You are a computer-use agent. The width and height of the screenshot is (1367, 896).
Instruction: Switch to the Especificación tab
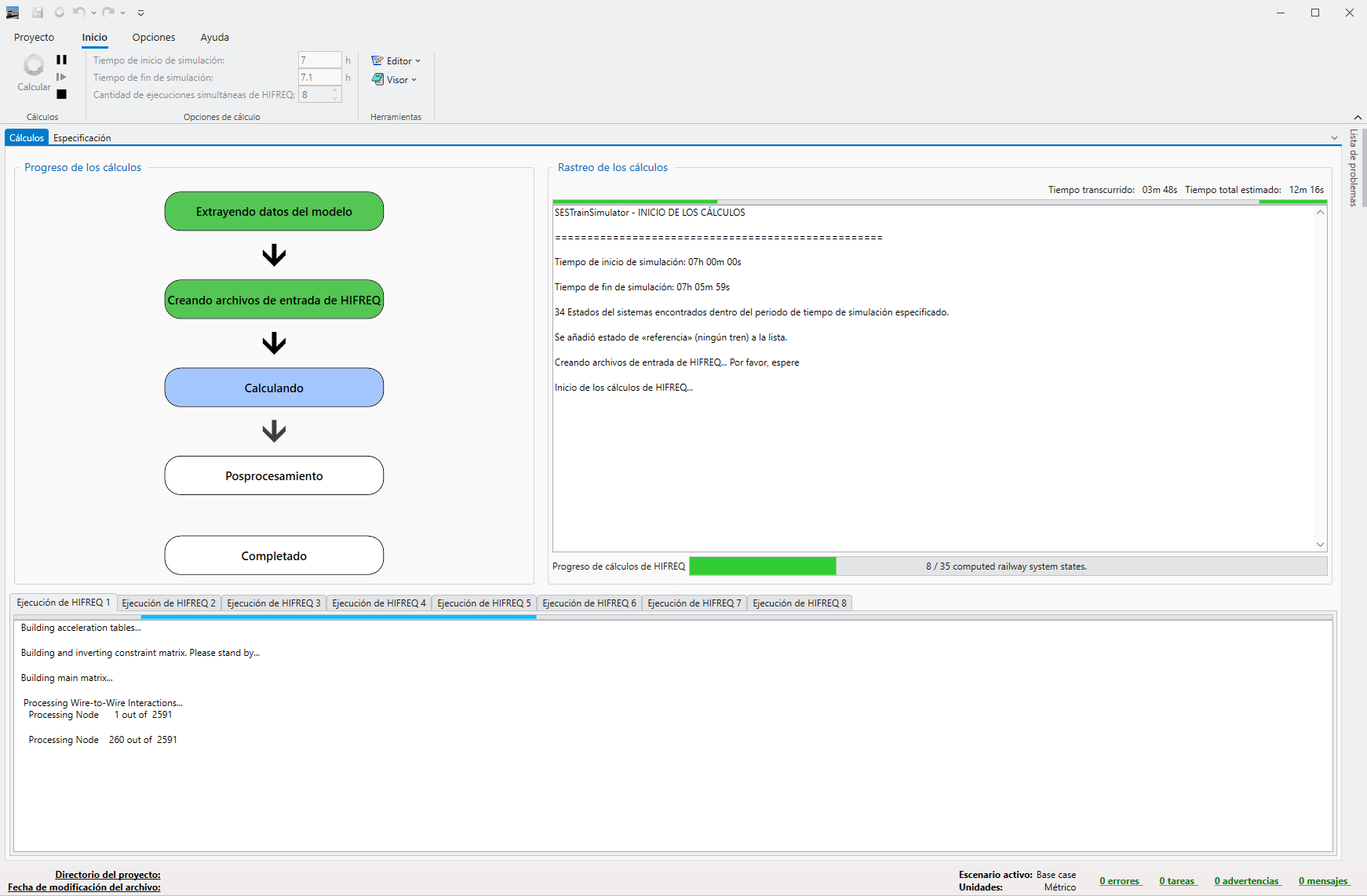tap(82, 137)
